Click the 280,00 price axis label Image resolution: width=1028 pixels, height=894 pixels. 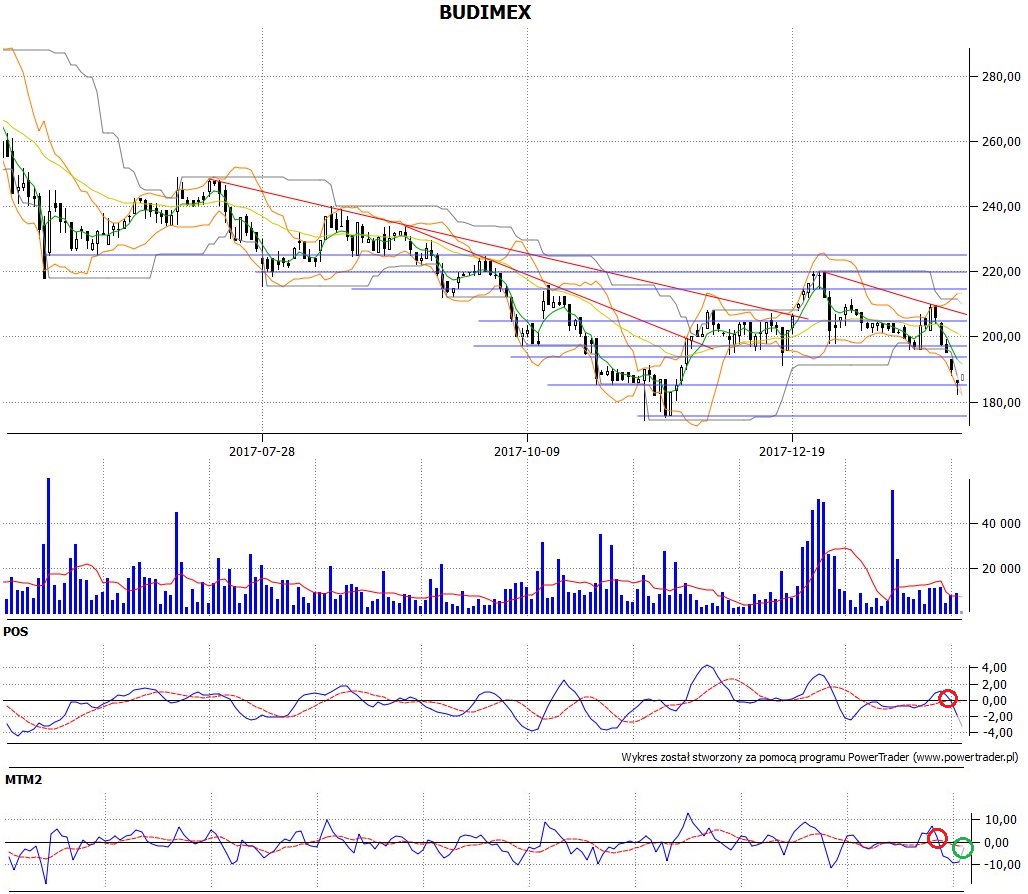tap(1001, 77)
